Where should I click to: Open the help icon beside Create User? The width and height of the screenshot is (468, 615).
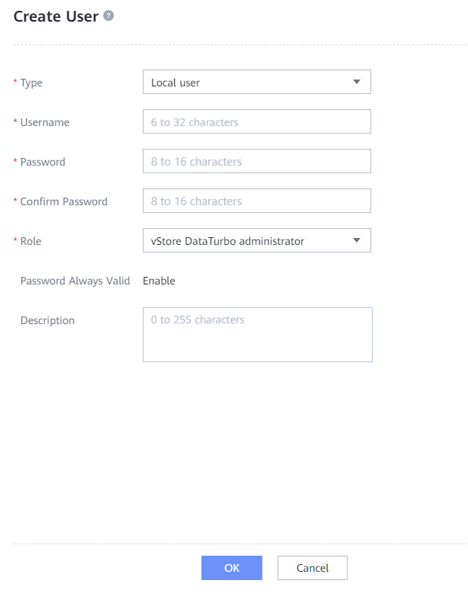click(x=109, y=16)
